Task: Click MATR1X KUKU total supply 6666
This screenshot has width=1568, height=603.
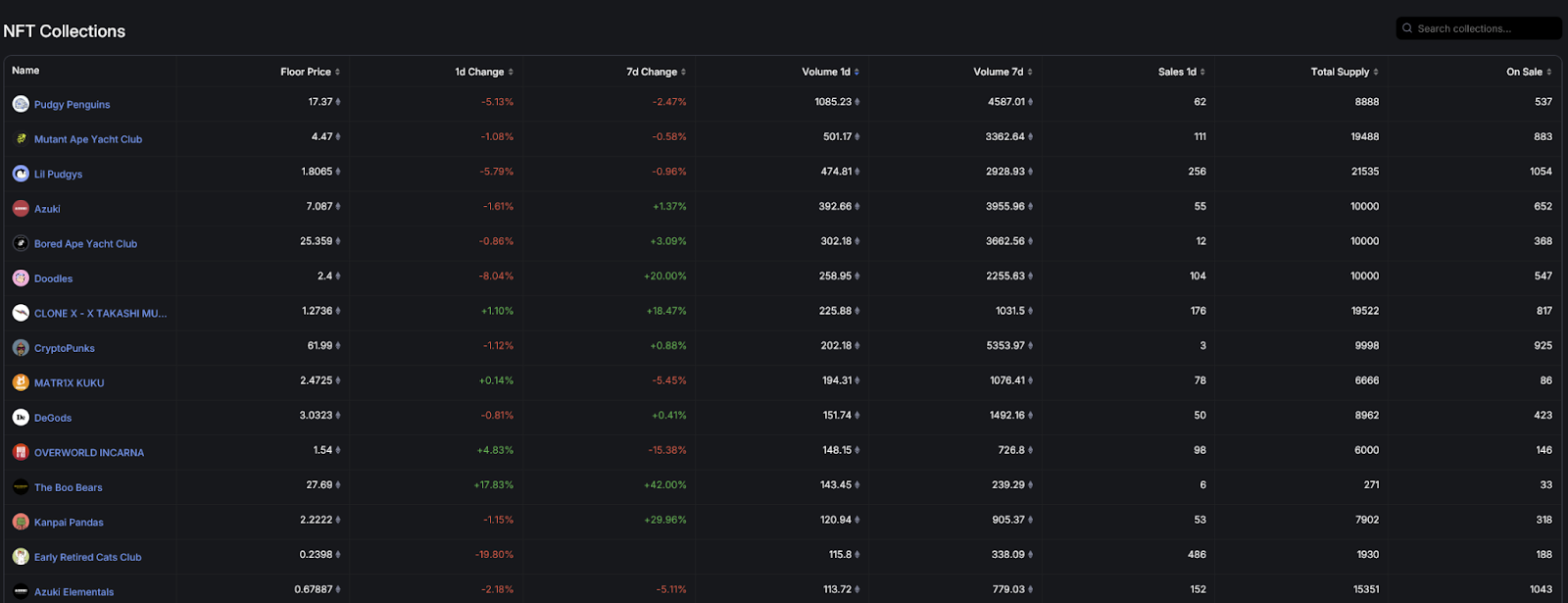Action: 1367,380
